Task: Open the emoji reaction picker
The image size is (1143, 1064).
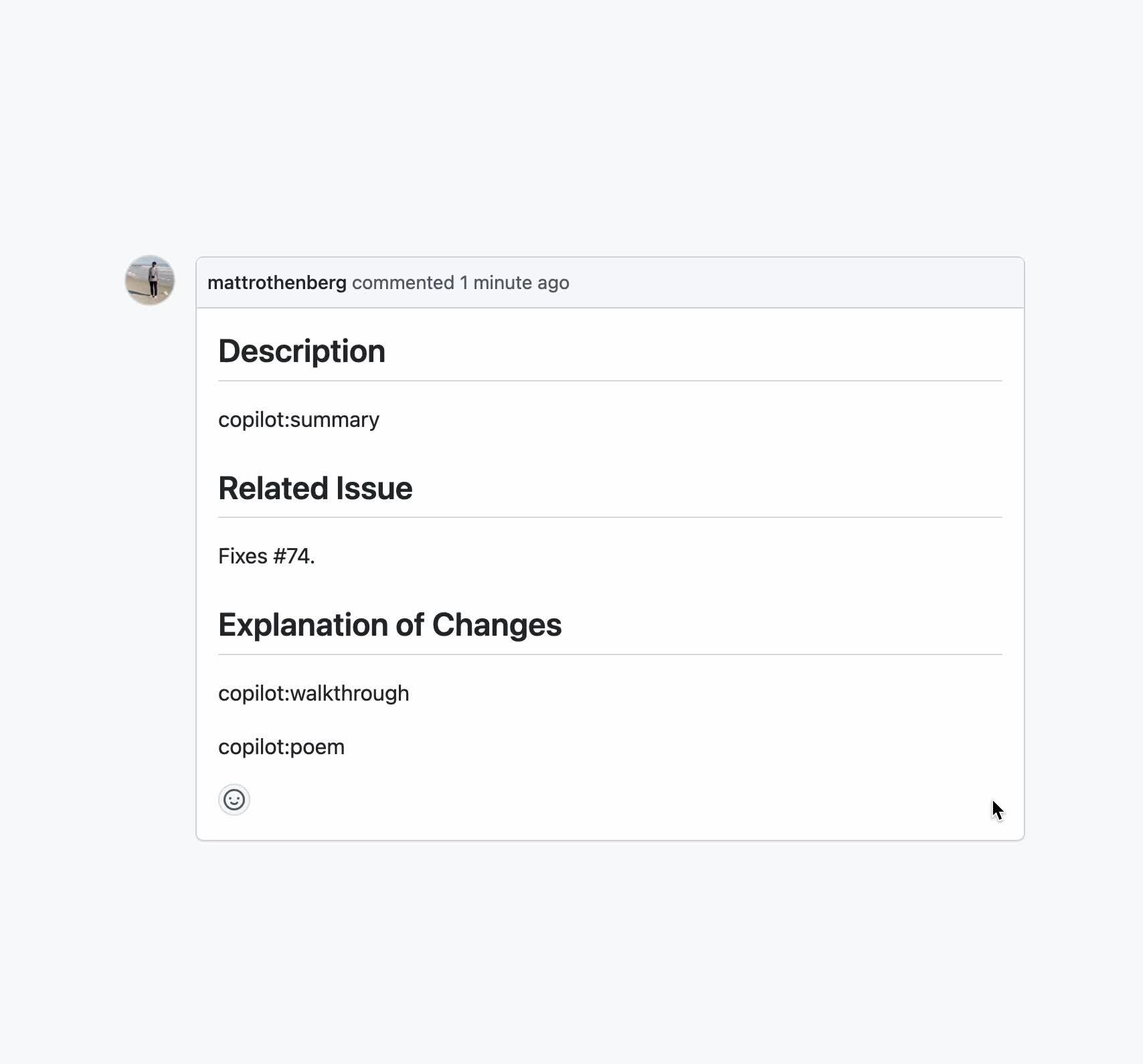Action: [234, 800]
